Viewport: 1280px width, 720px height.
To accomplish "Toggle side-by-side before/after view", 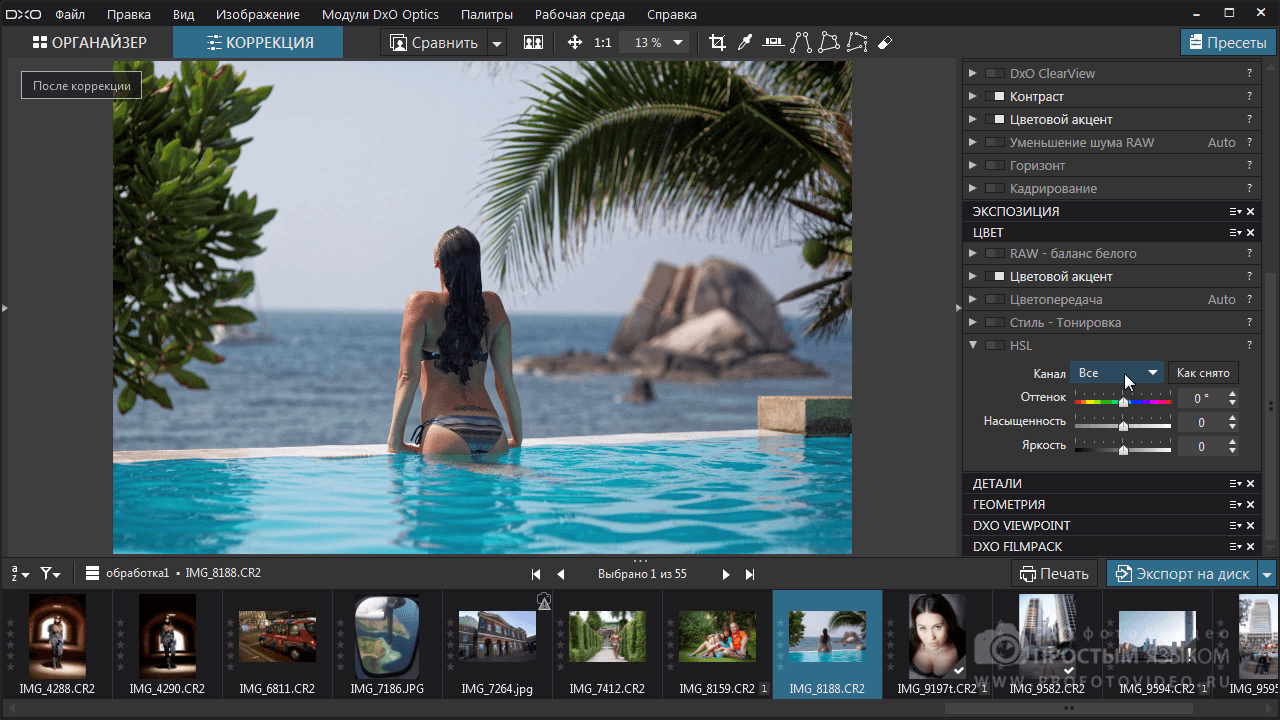I will click(533, 43).
